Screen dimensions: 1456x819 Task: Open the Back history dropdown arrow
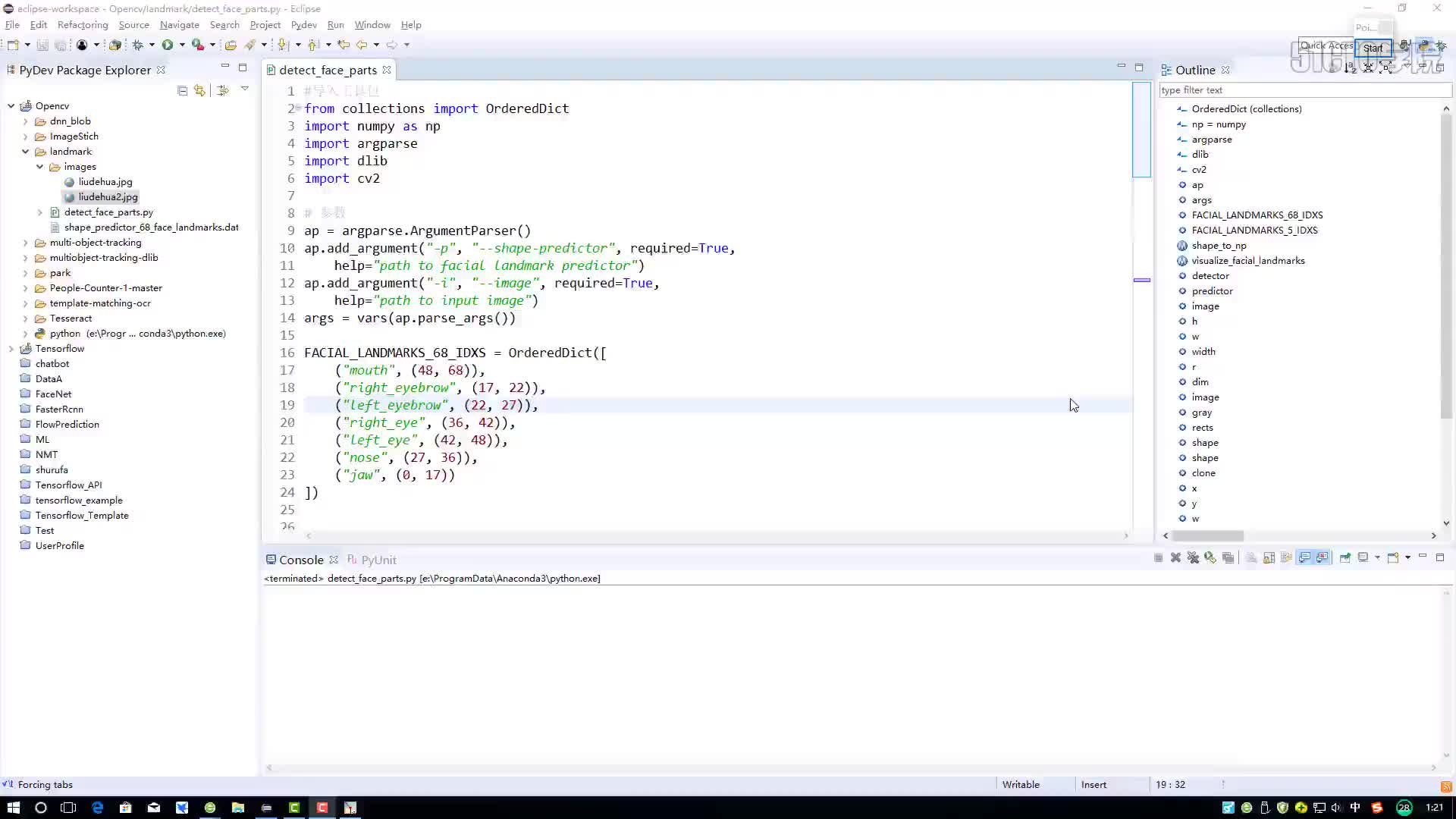pyautogui.click(x=376, y=45)
